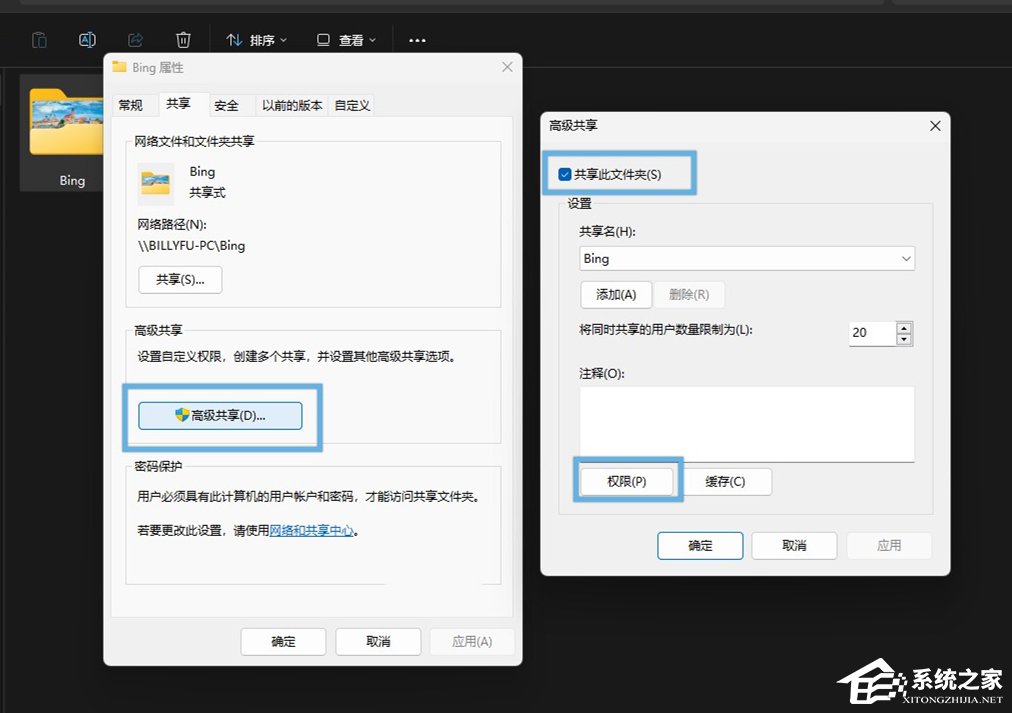1012x713 pixels.
Task: Click the See more (...) toolbar icon
Action: click(417, 40)
